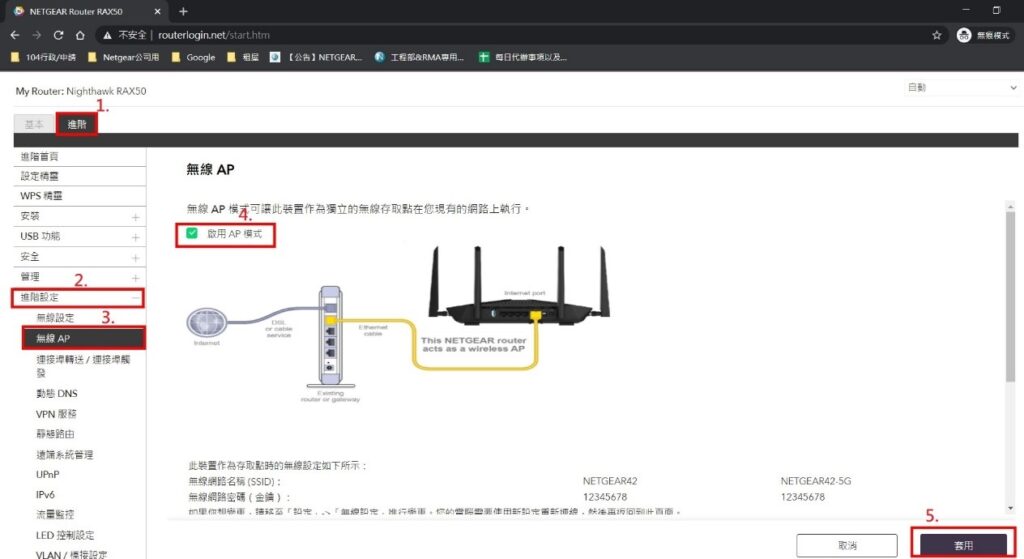Viewport: 1024px width, 559px height.
Task: Click the content area vertical scrollbar
Action: [x=1010, y=300]
